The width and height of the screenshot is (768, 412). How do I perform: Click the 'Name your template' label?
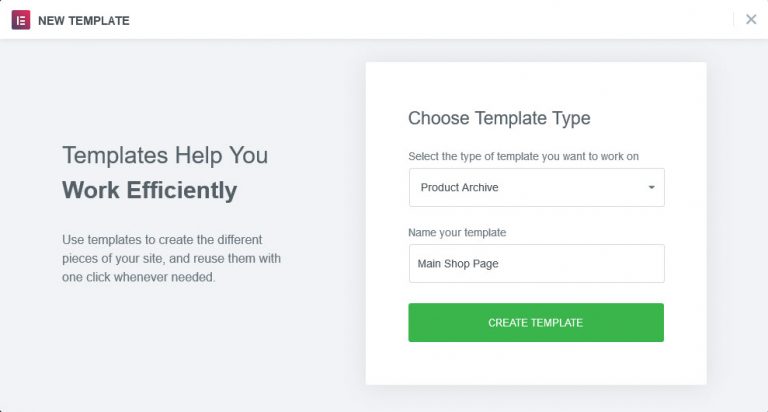click(x=457, y=232)
